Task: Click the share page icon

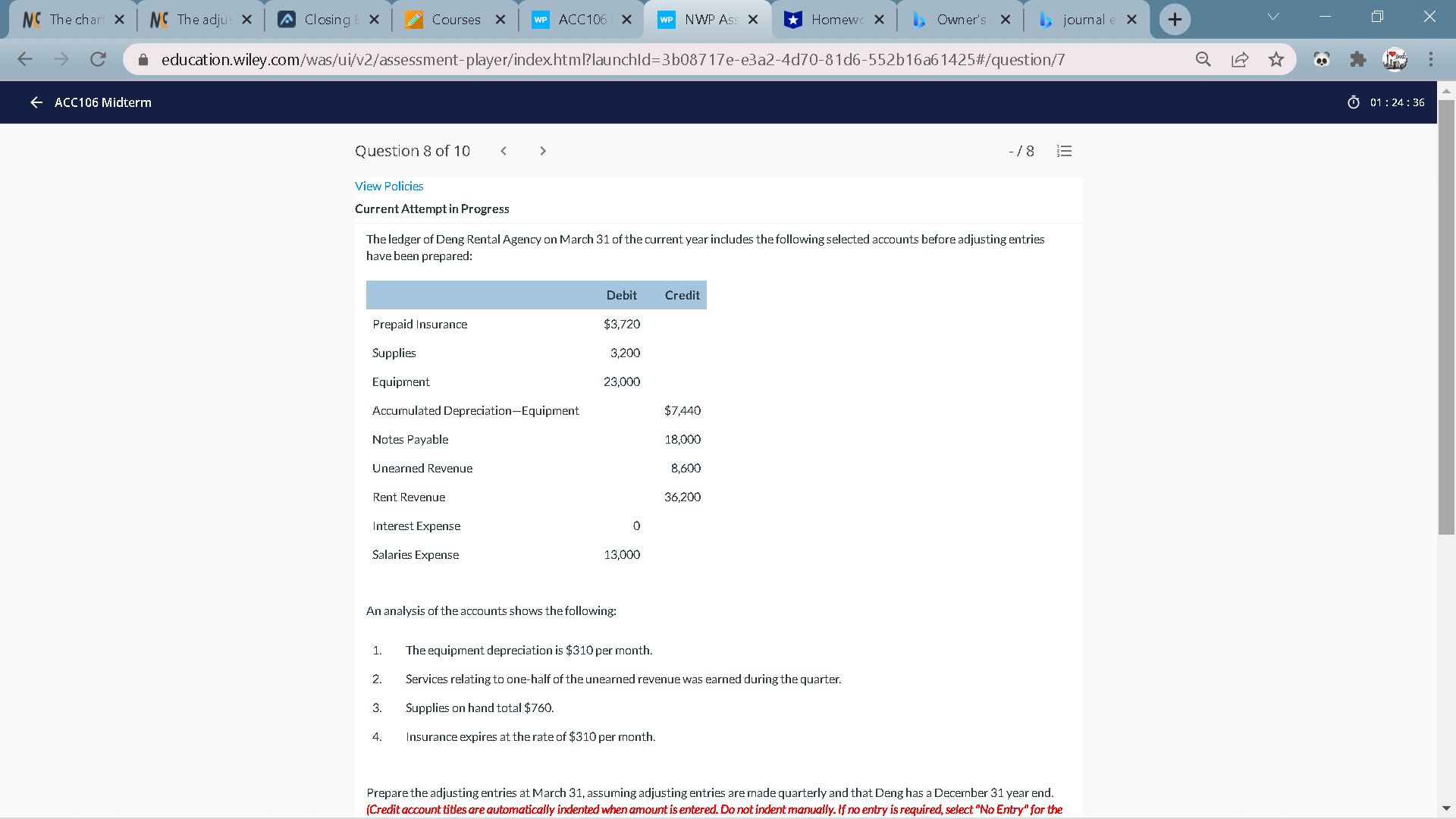Action: pos(1240,59)
